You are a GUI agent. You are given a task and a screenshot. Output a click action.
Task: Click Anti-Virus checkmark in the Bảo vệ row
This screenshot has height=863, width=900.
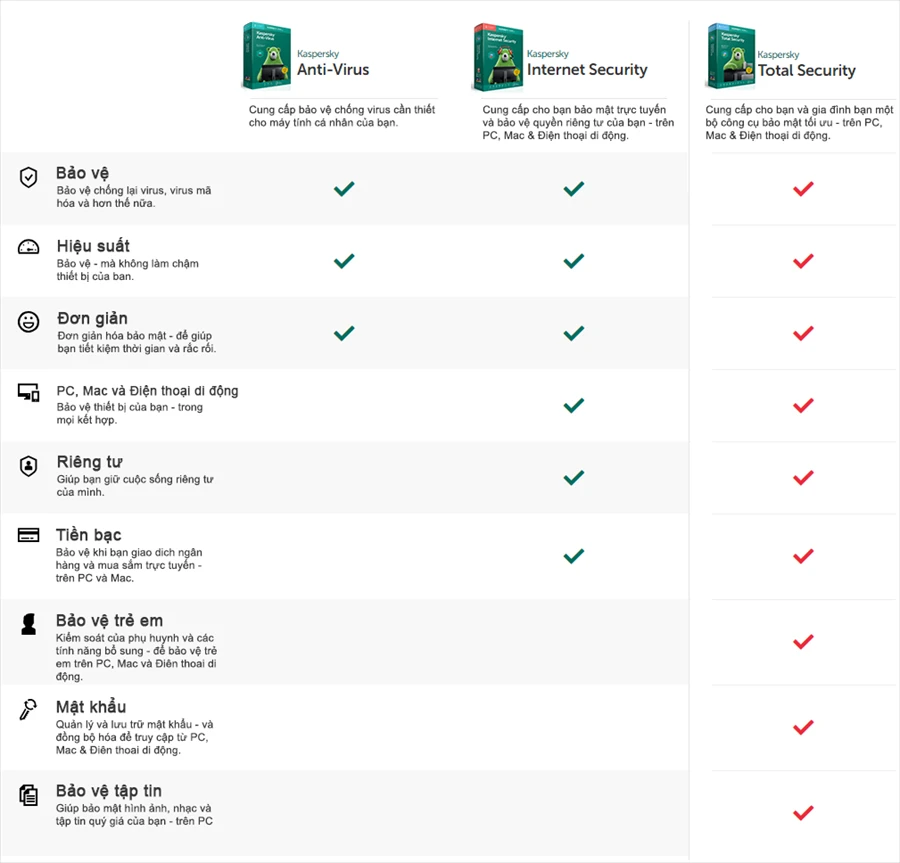(344, 188)
